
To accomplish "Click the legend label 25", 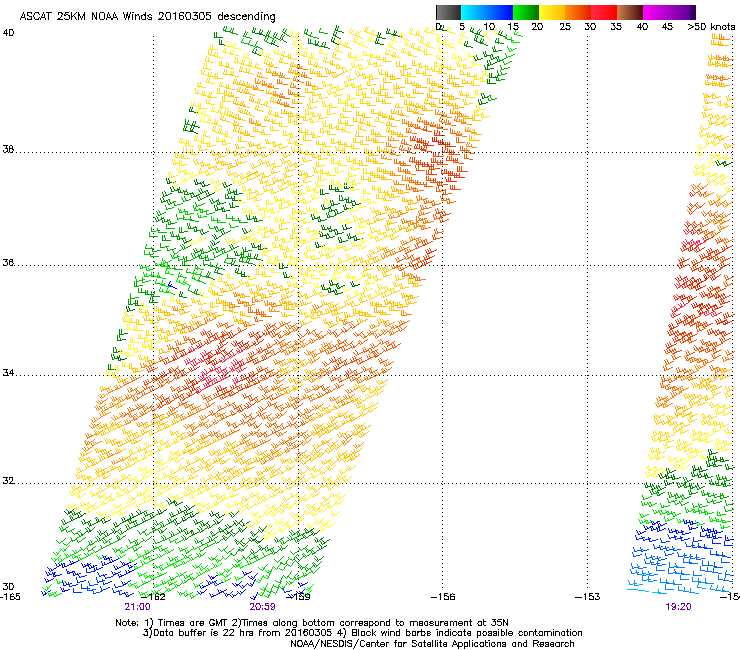I will point(565,27).
